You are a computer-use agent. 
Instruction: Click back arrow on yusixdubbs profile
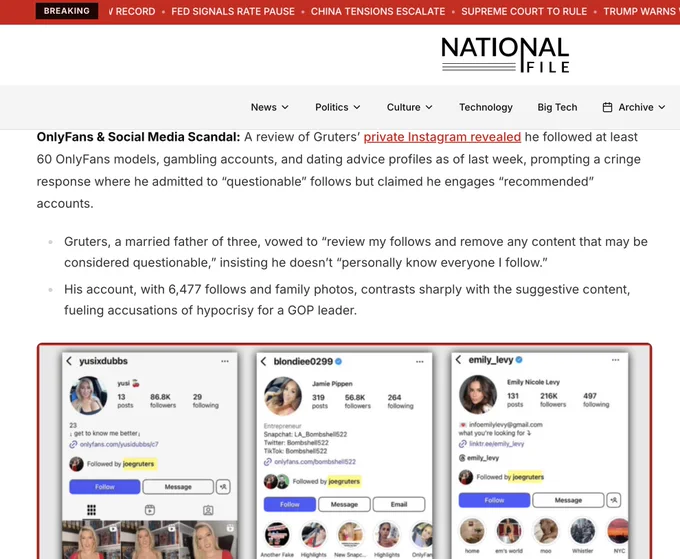pyautogui.click(x=69, y=361)
